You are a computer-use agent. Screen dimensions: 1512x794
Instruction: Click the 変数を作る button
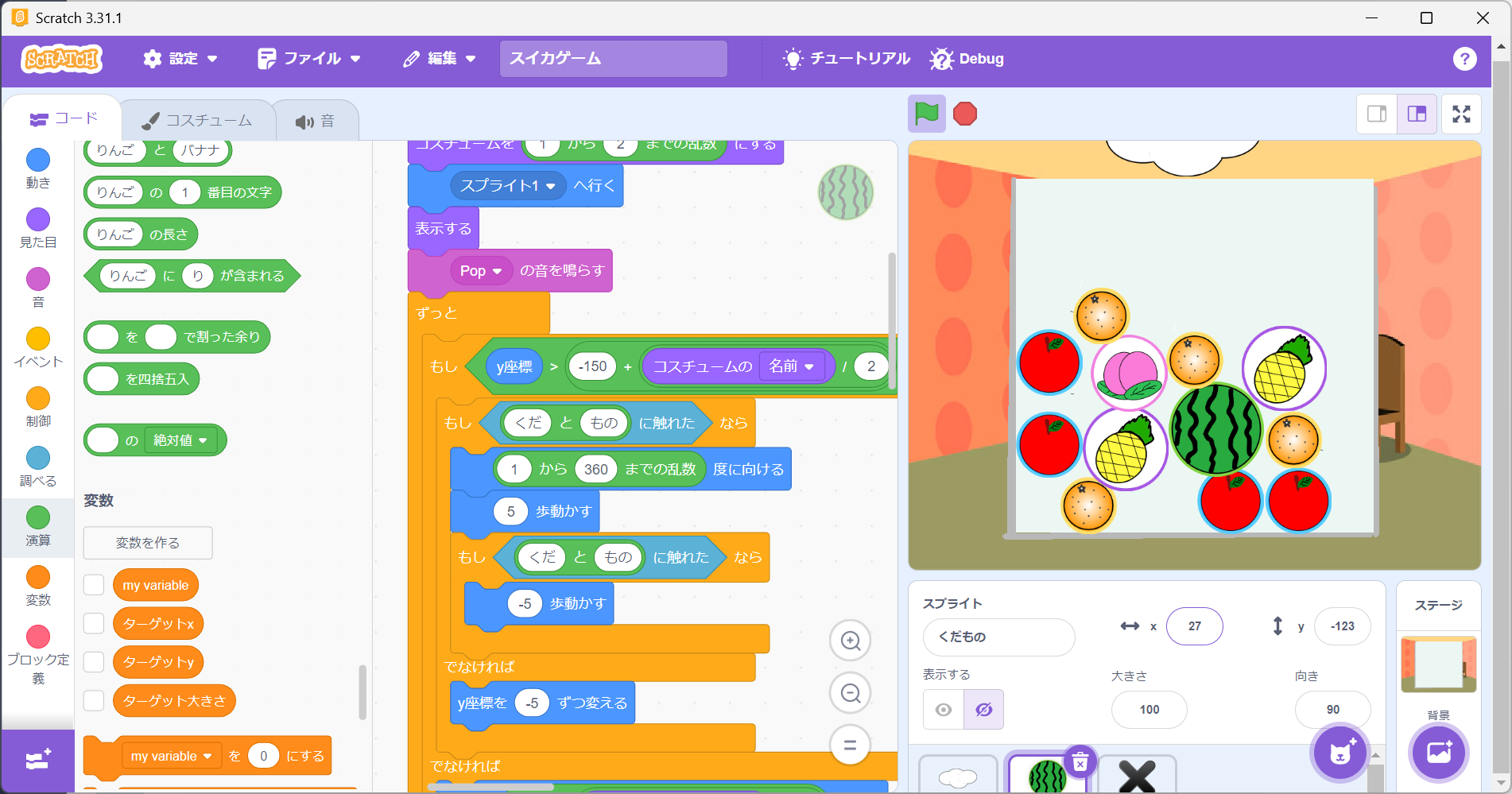click(147, 543)
